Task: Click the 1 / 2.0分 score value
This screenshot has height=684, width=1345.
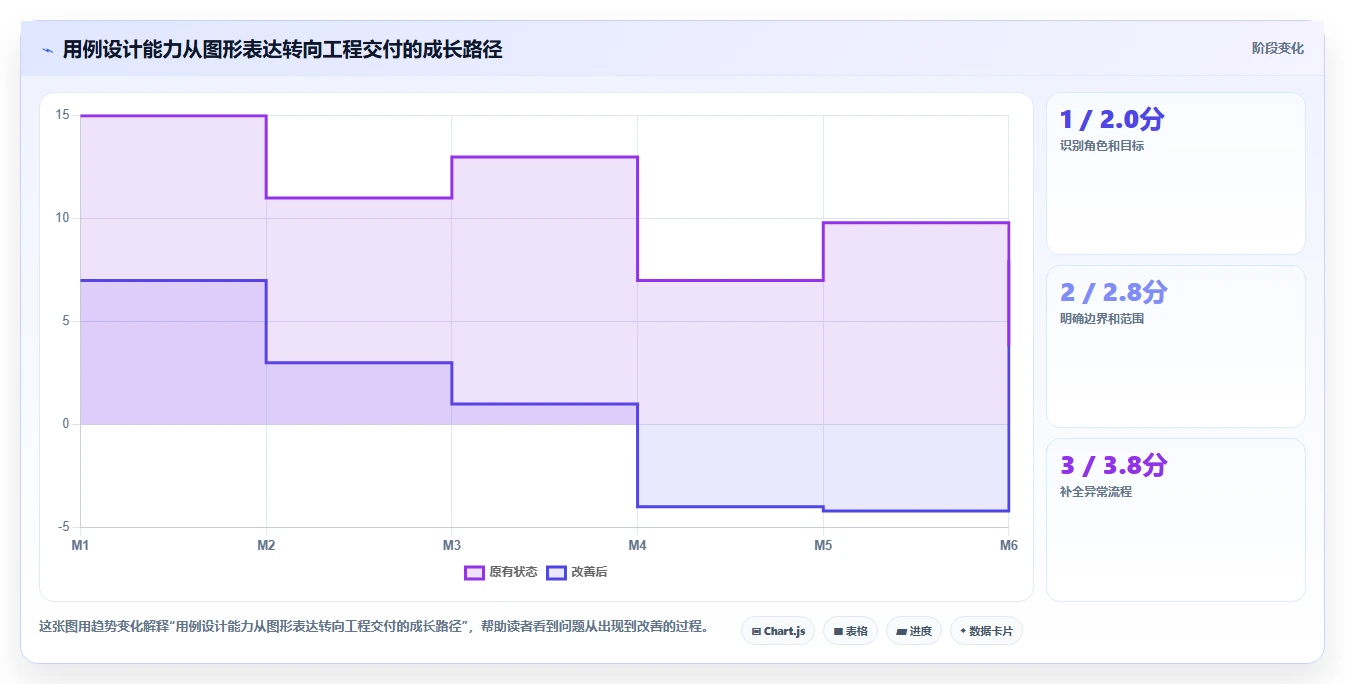Action: 1112,119
